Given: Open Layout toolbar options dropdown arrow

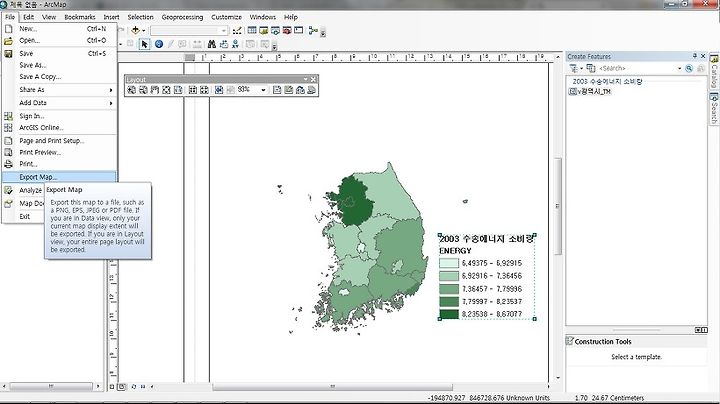Looking at the screenshot, I should tap(305, 79).
